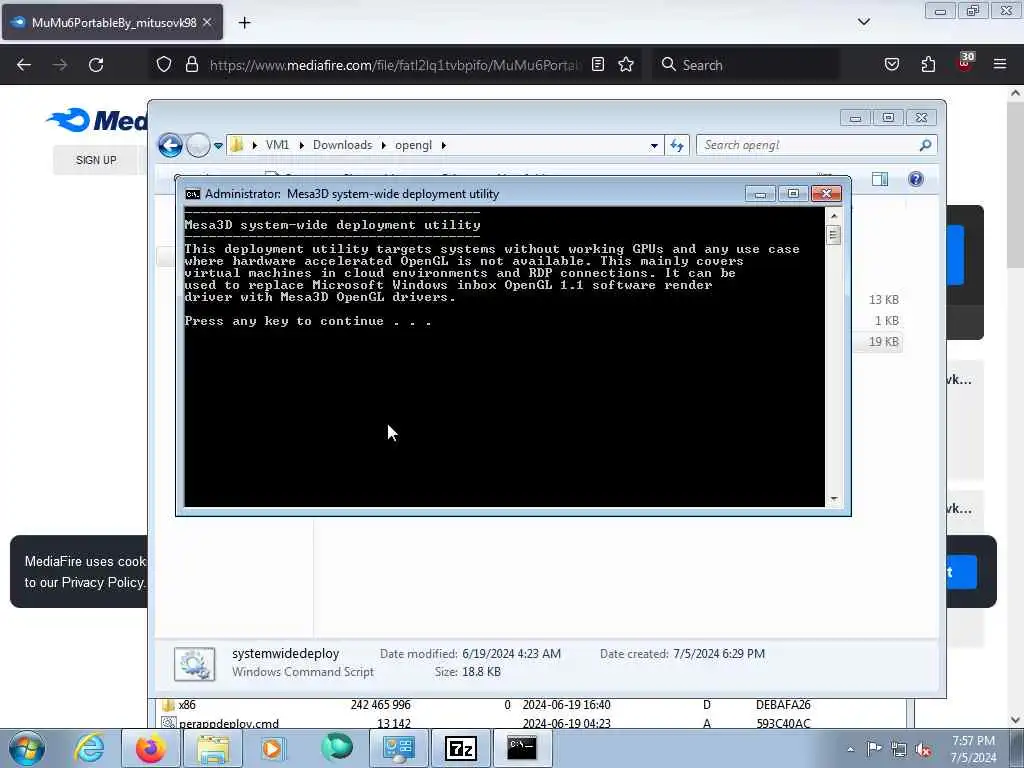Bookmark this page with star

[626, 64]
